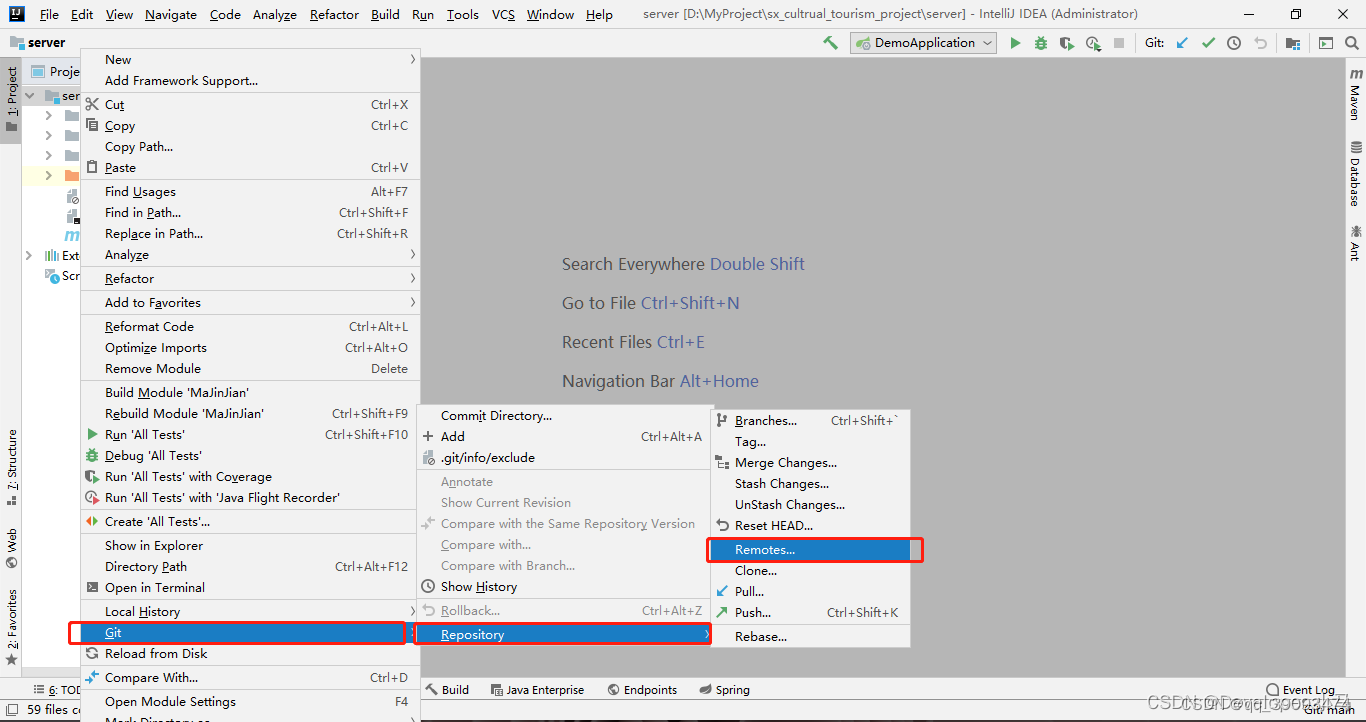Select Show in Explorer

click(250, 546)
